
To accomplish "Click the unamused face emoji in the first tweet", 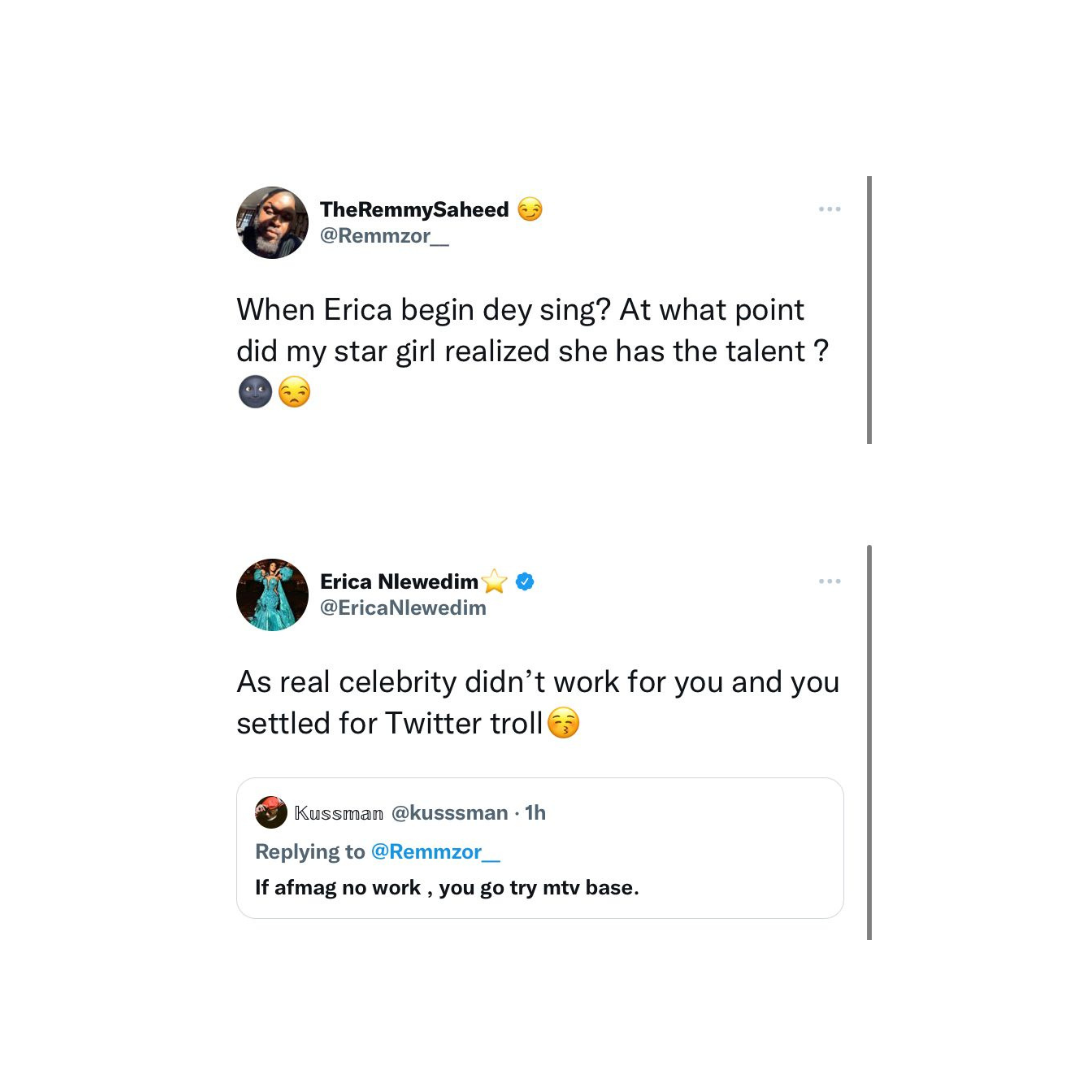I will pos(294,392).
